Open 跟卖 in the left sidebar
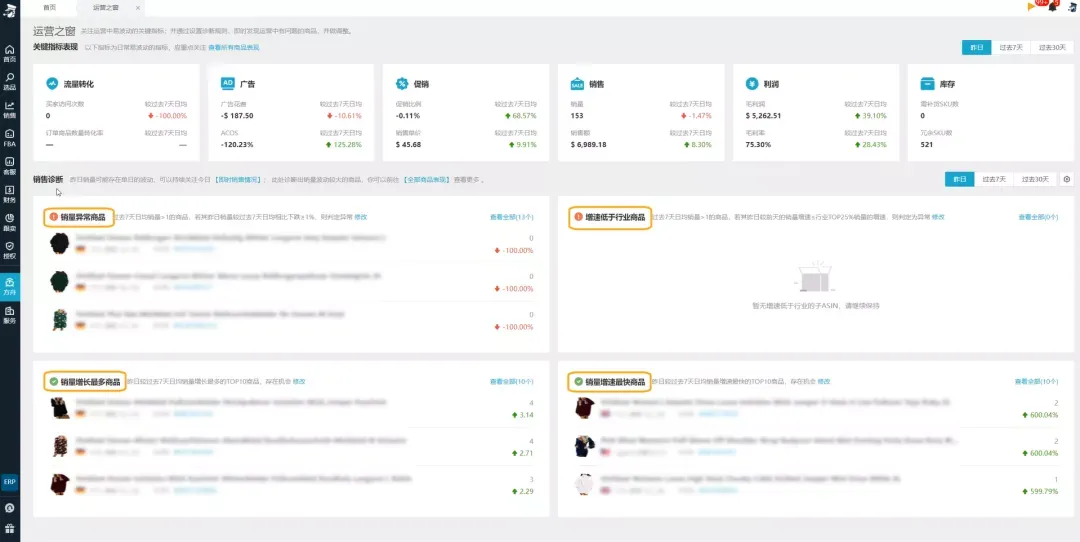The width and height of the screenshot is (1080, 542). [10, 222]
